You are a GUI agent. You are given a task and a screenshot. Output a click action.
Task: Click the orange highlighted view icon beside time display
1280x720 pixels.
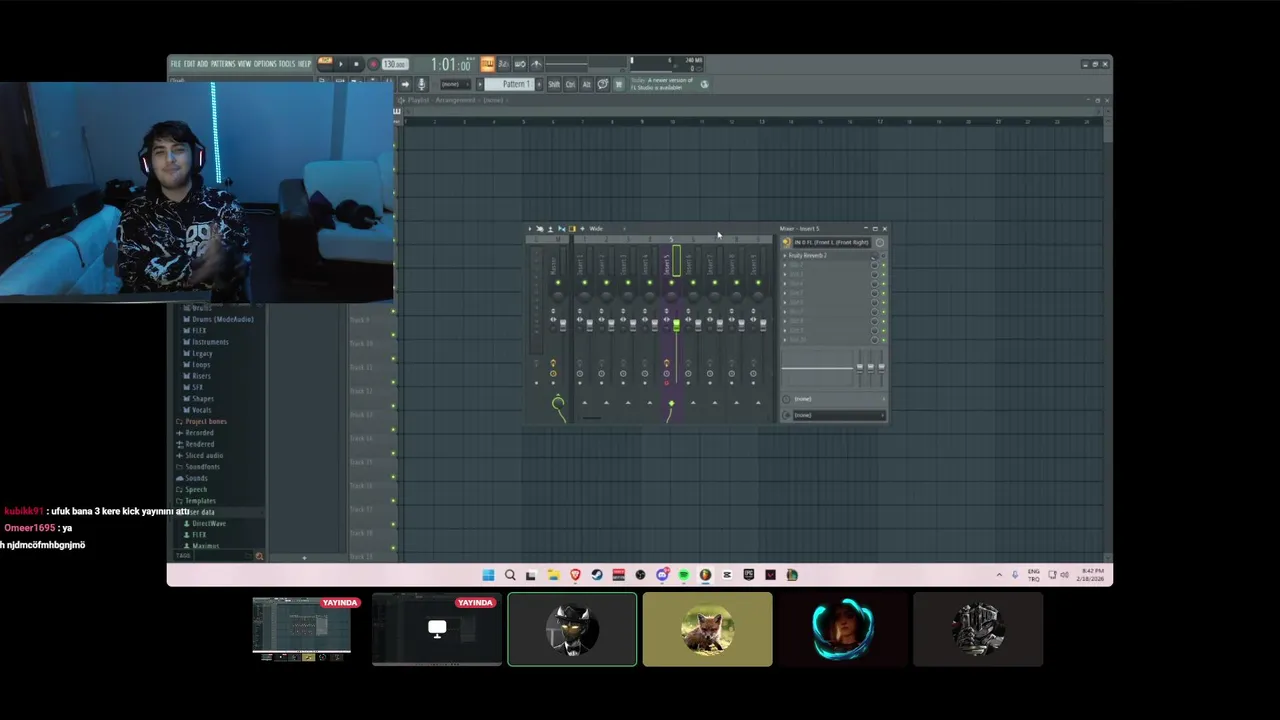[x=487, y=63]
